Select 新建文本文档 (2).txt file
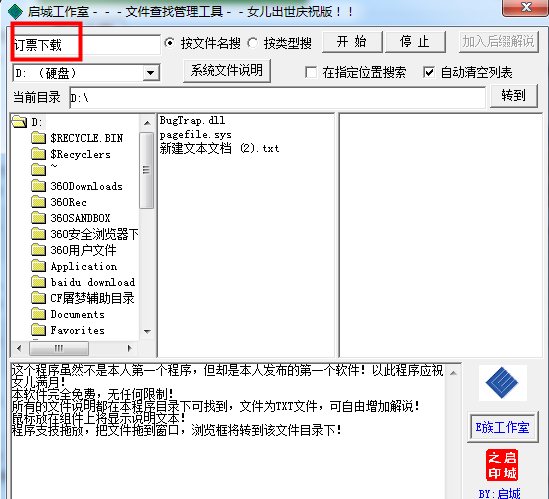The image size is (549, 499). tap(219, 148)
